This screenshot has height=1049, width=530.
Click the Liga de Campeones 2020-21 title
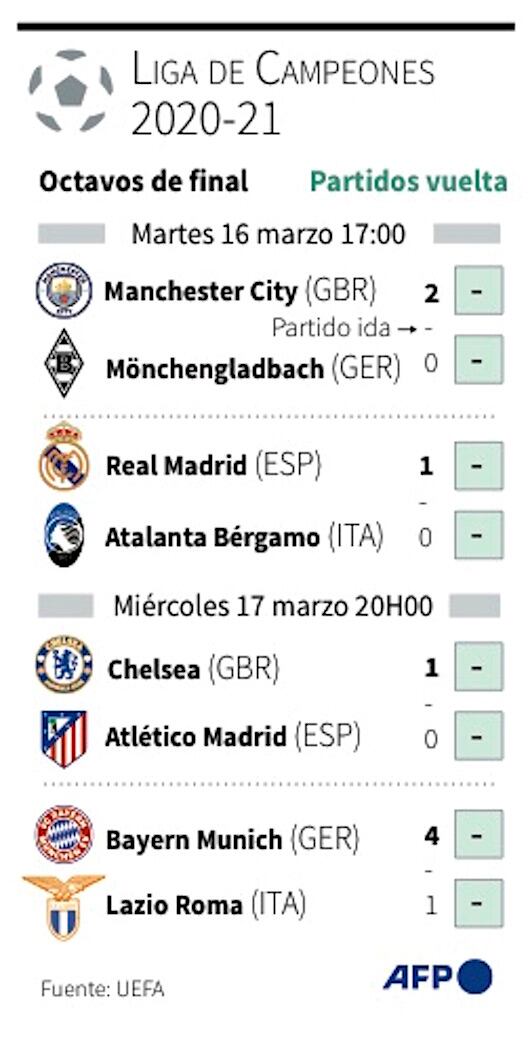pos(283,96)
